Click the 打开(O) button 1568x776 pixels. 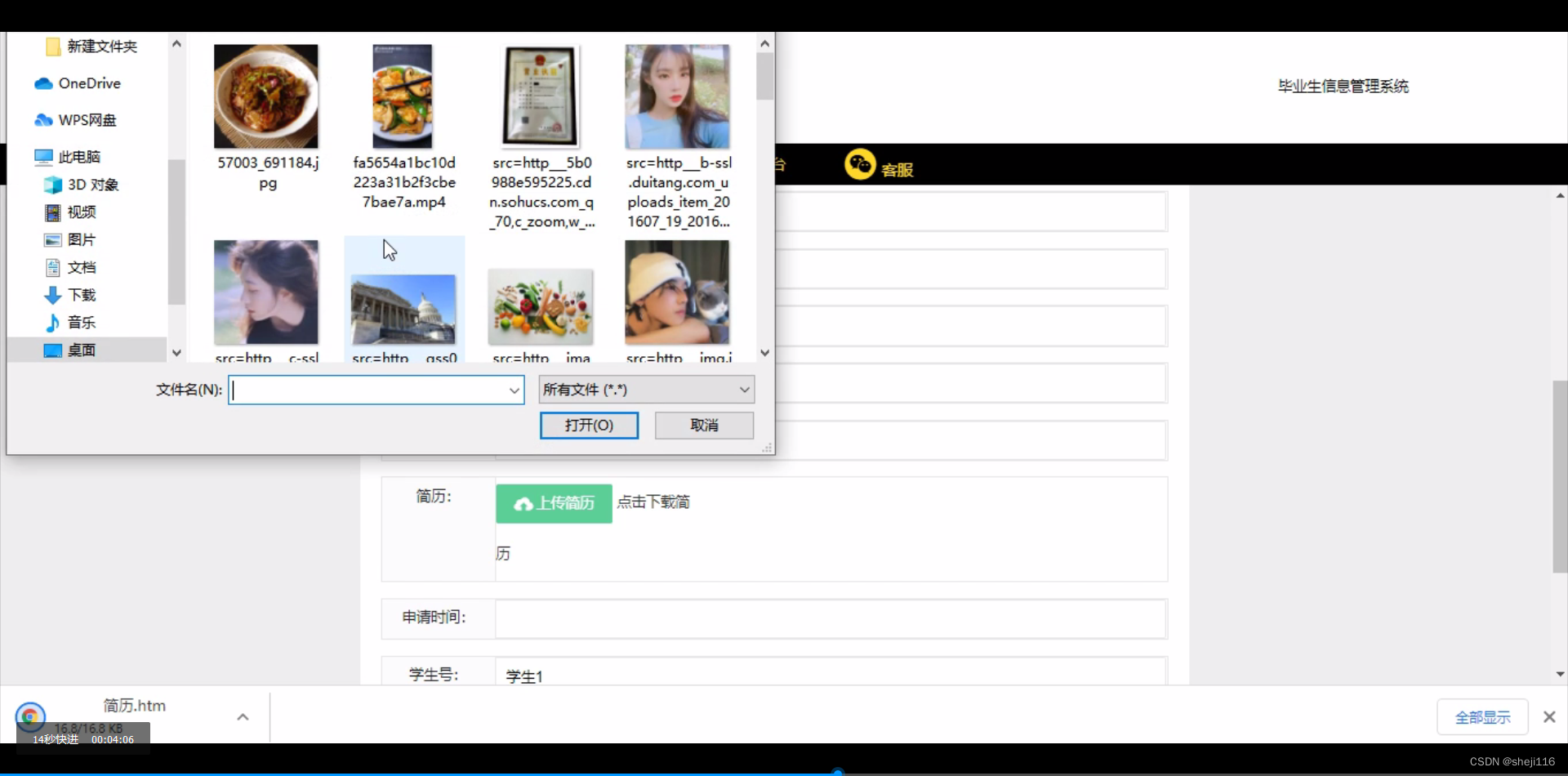coord(589,425)
